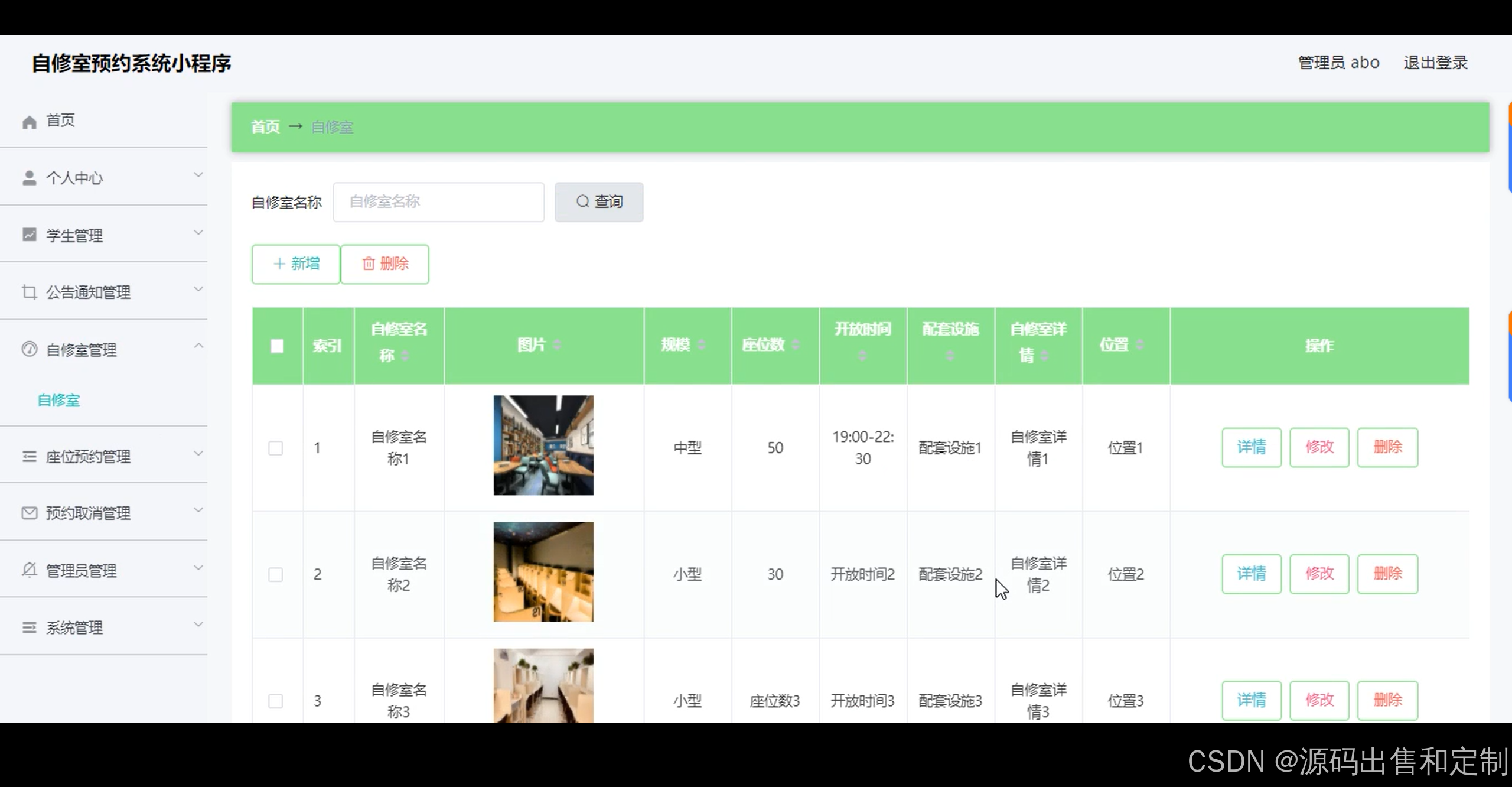1512x787 pixels.
Task: Click 首页 in the green breadcrumb
Action: pos(265,127)
